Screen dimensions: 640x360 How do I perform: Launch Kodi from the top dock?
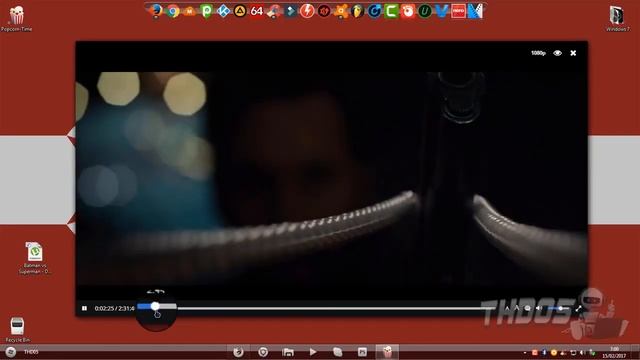pos(223,11)
